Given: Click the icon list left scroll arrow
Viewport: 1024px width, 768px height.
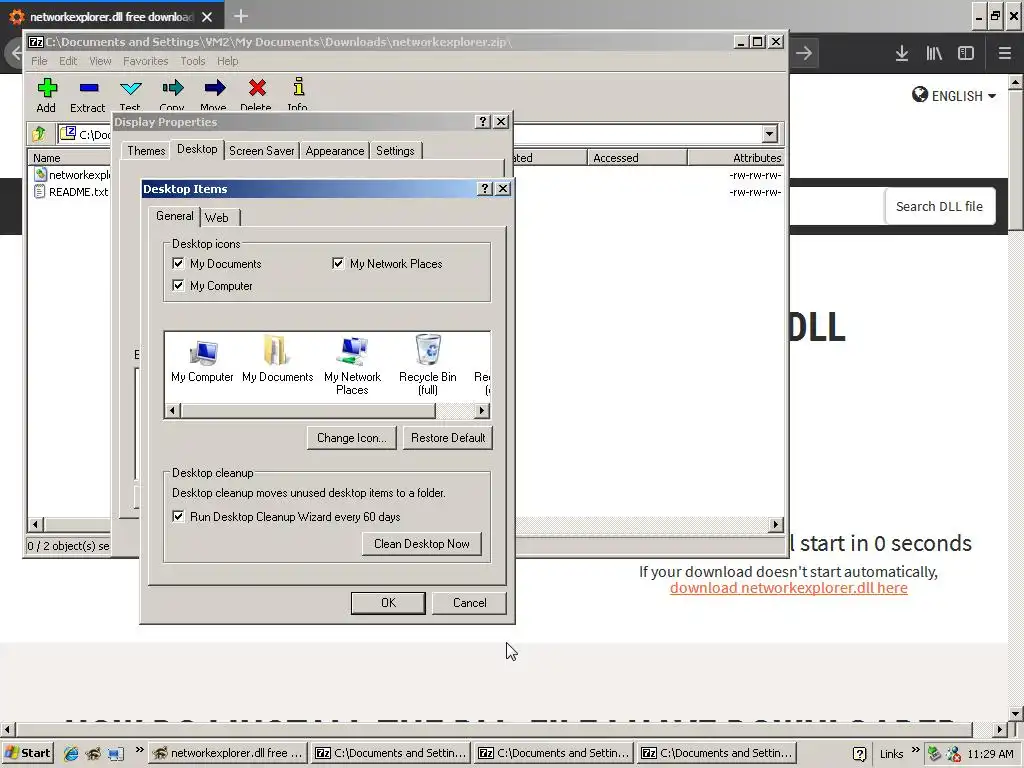Looking at the screenshot, I should (172, 411).
